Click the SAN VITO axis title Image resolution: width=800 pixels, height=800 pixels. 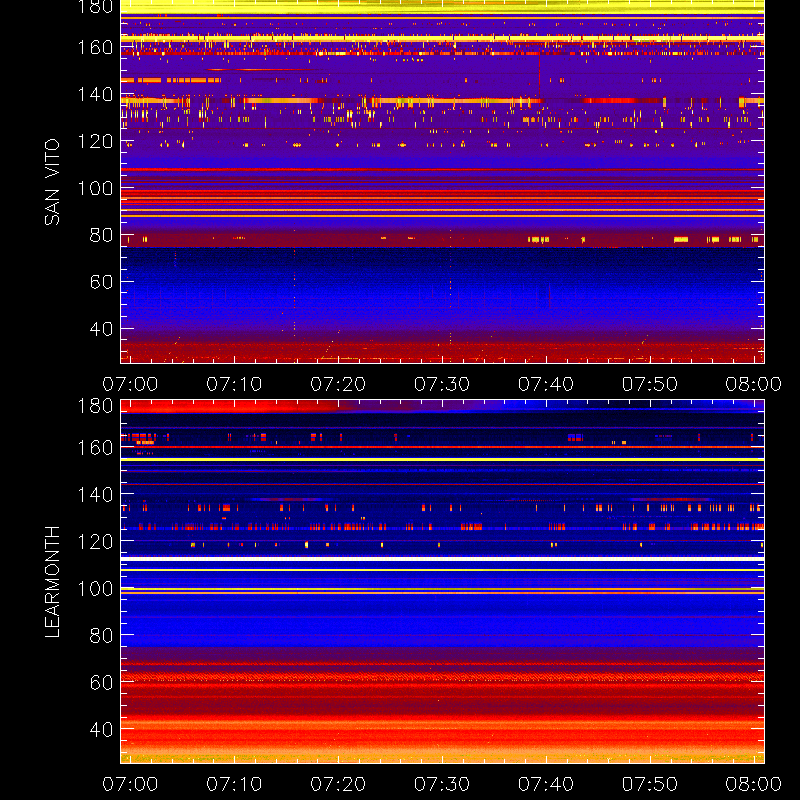[x=52, y=182]
